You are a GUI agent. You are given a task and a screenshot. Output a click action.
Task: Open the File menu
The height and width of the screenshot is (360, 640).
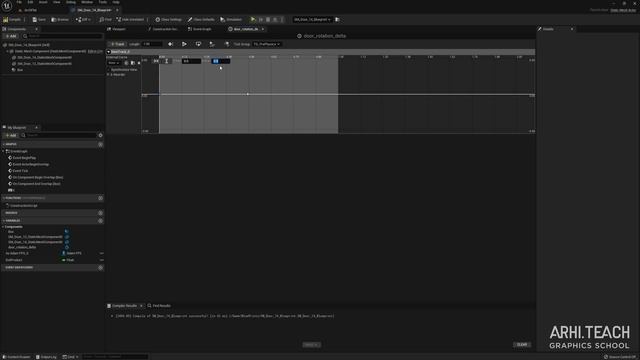click(x=19, y=2)
